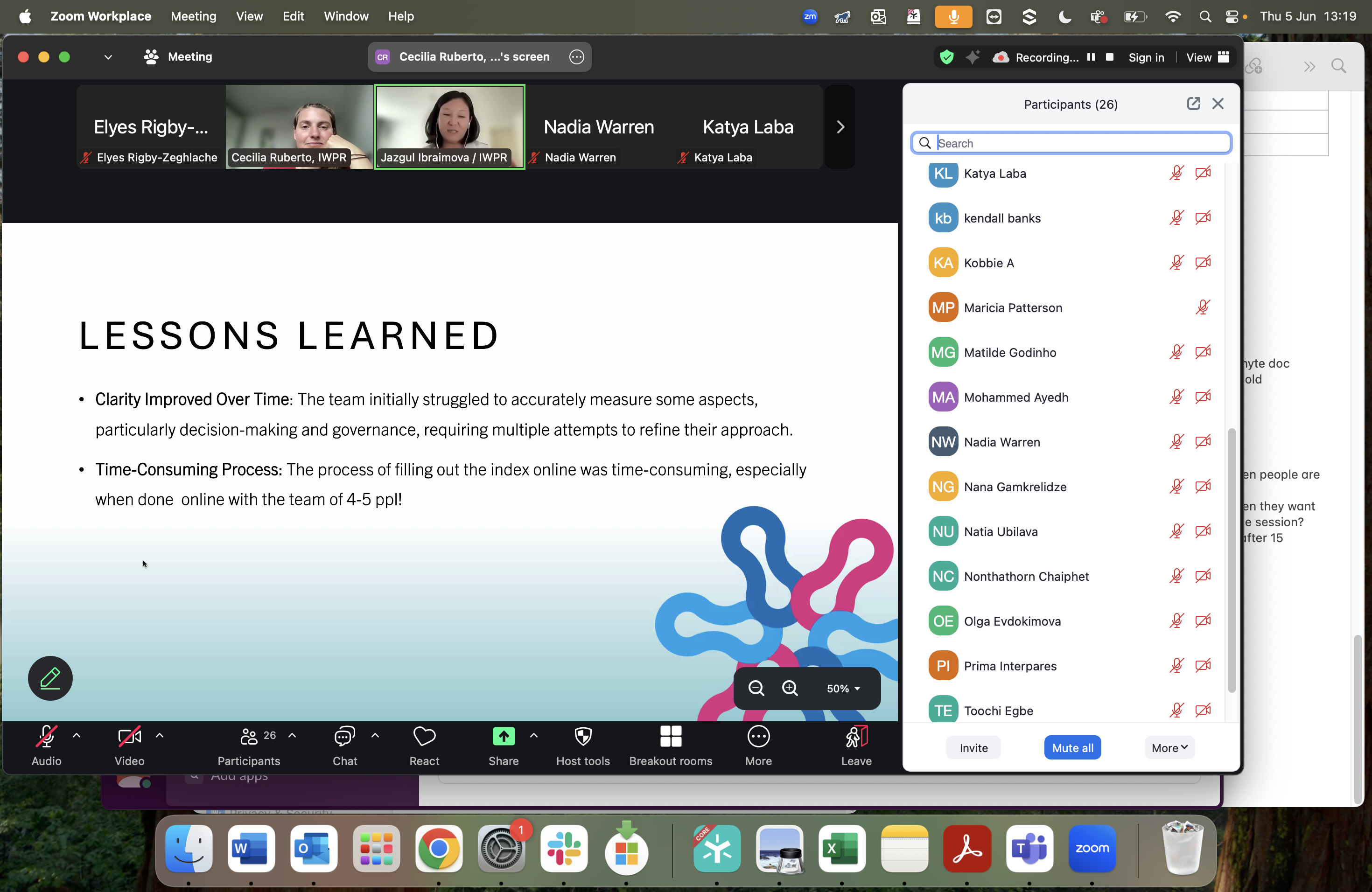Toggle Olga Evdokimova's microphone
1372x892 pixels.
pos(1176,620)
